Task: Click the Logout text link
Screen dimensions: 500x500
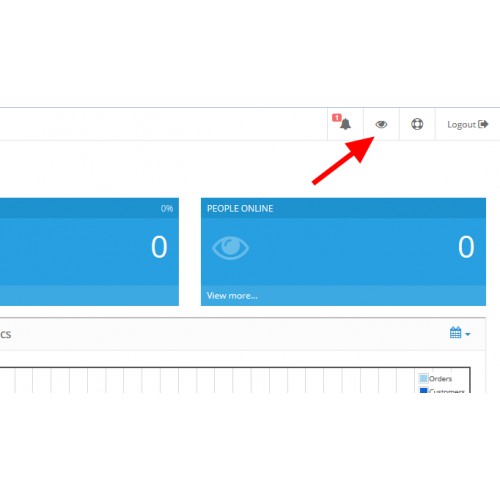Action: (461, 125)
